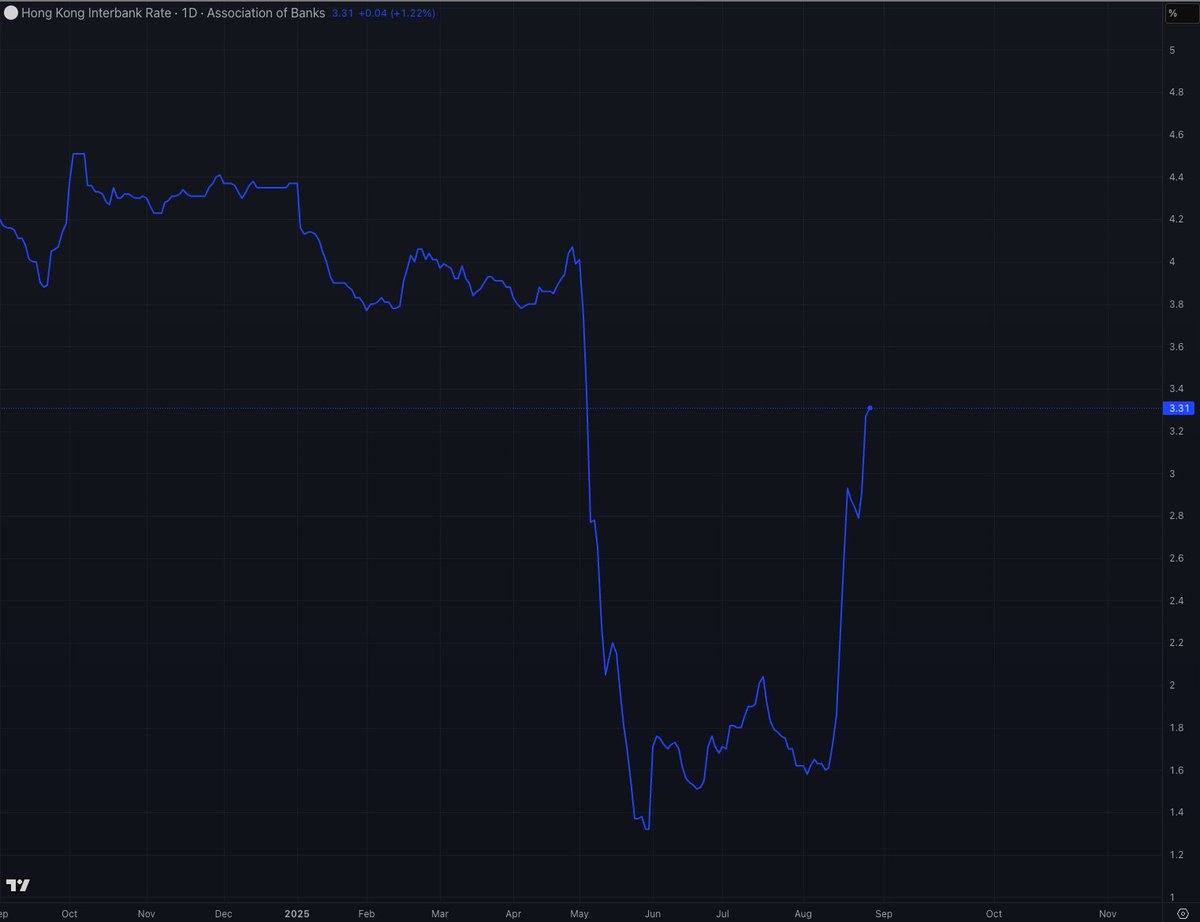Click the last data point dot on line
Viewport: 1200px width, 922px height.
(x=870, y=408)
